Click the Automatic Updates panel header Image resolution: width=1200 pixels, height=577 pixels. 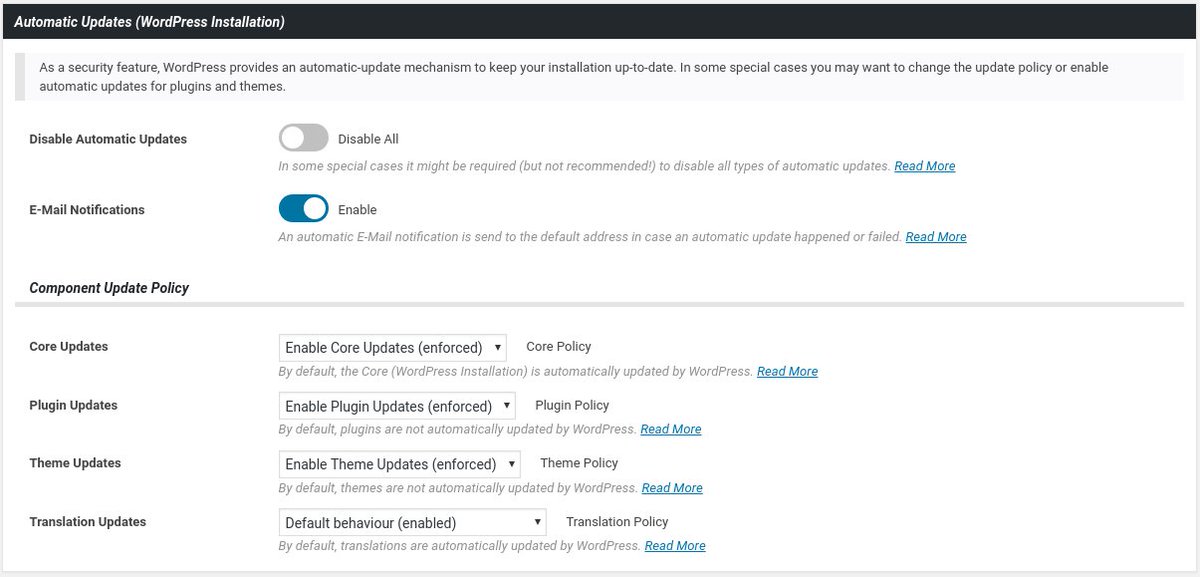click(x=600, y=20)
